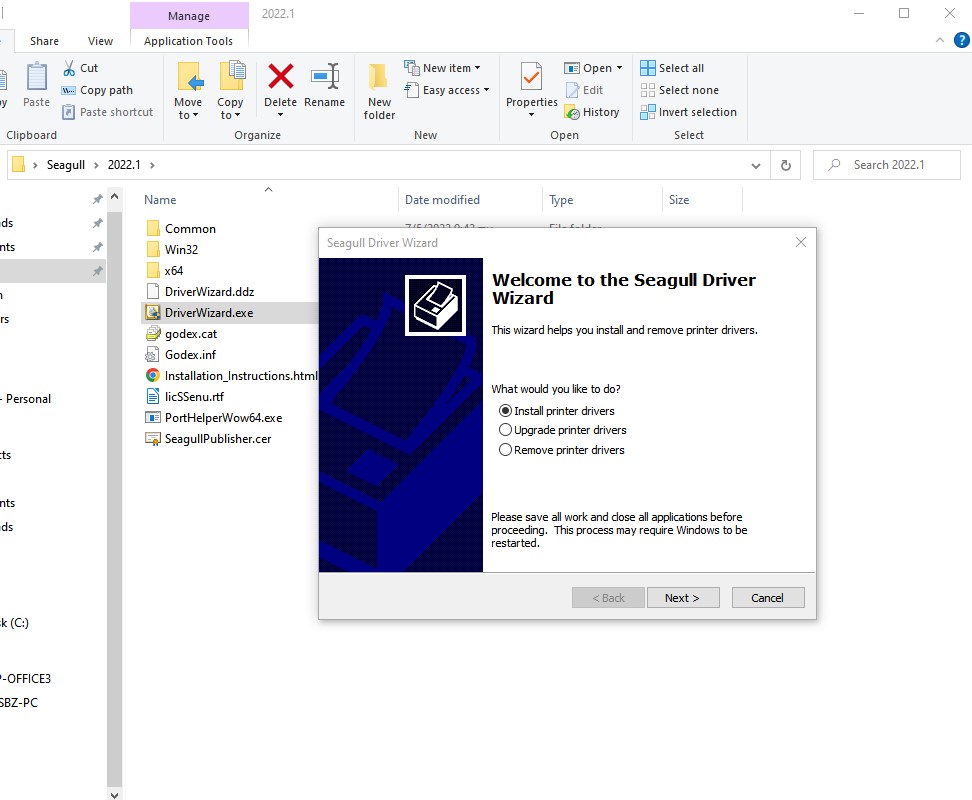972x800 pixels.
Task: Click the Paste clipboard icon
Action: point(37,78)
